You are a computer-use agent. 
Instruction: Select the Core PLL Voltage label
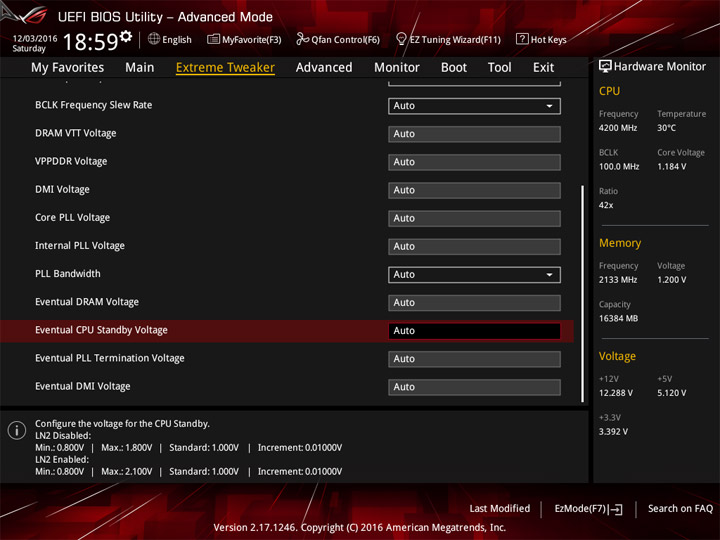coord(73,218)
